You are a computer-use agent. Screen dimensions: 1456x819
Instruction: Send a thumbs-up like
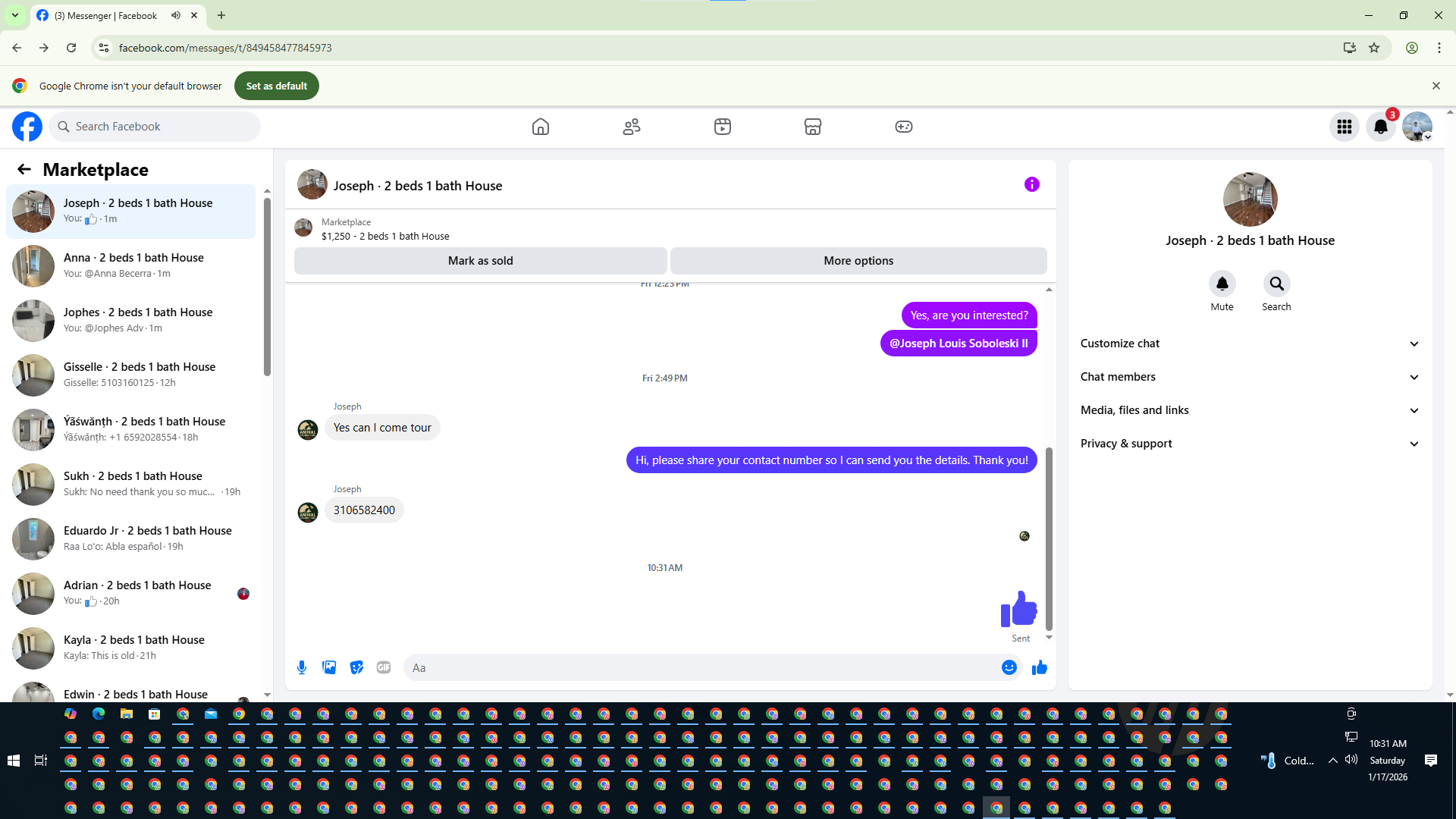pos(1039,667)
